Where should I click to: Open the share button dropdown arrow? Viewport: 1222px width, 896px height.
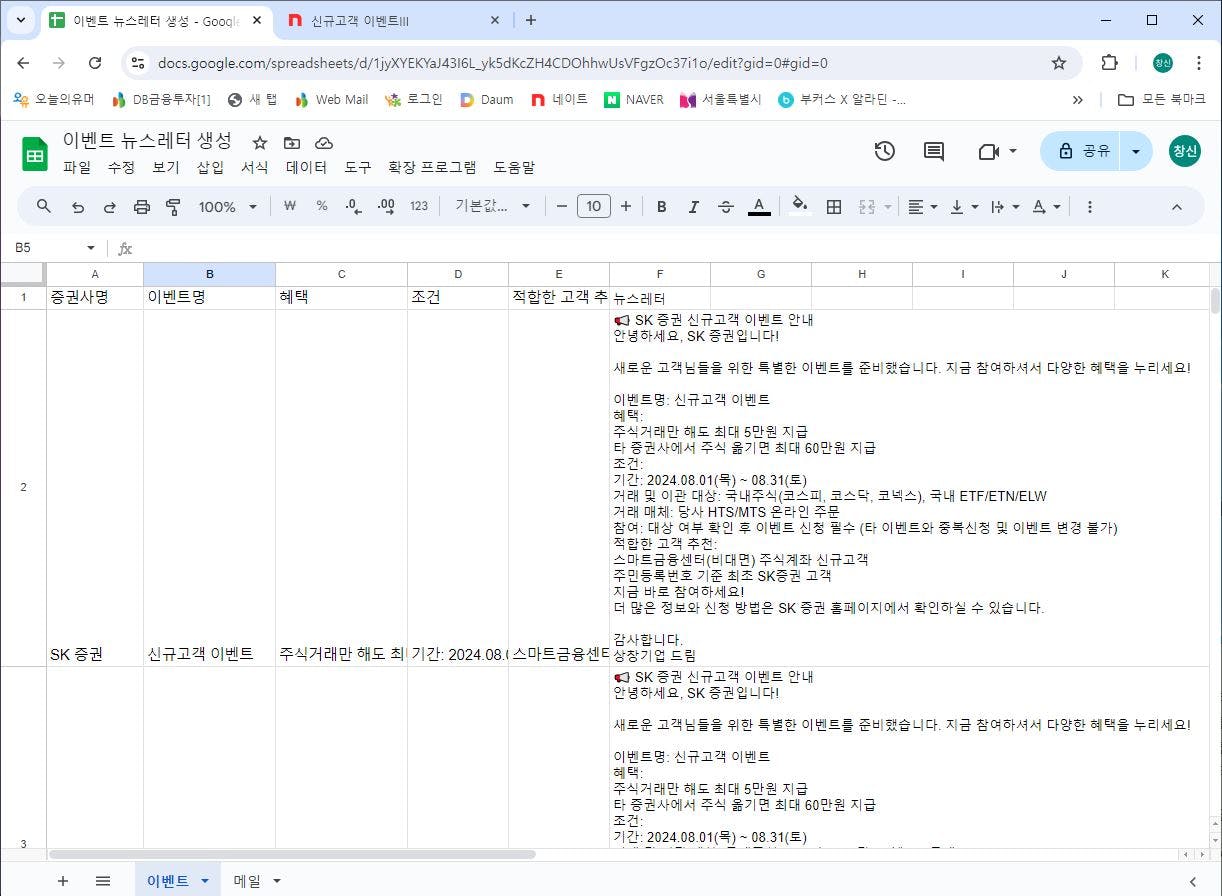[1136, 151]
